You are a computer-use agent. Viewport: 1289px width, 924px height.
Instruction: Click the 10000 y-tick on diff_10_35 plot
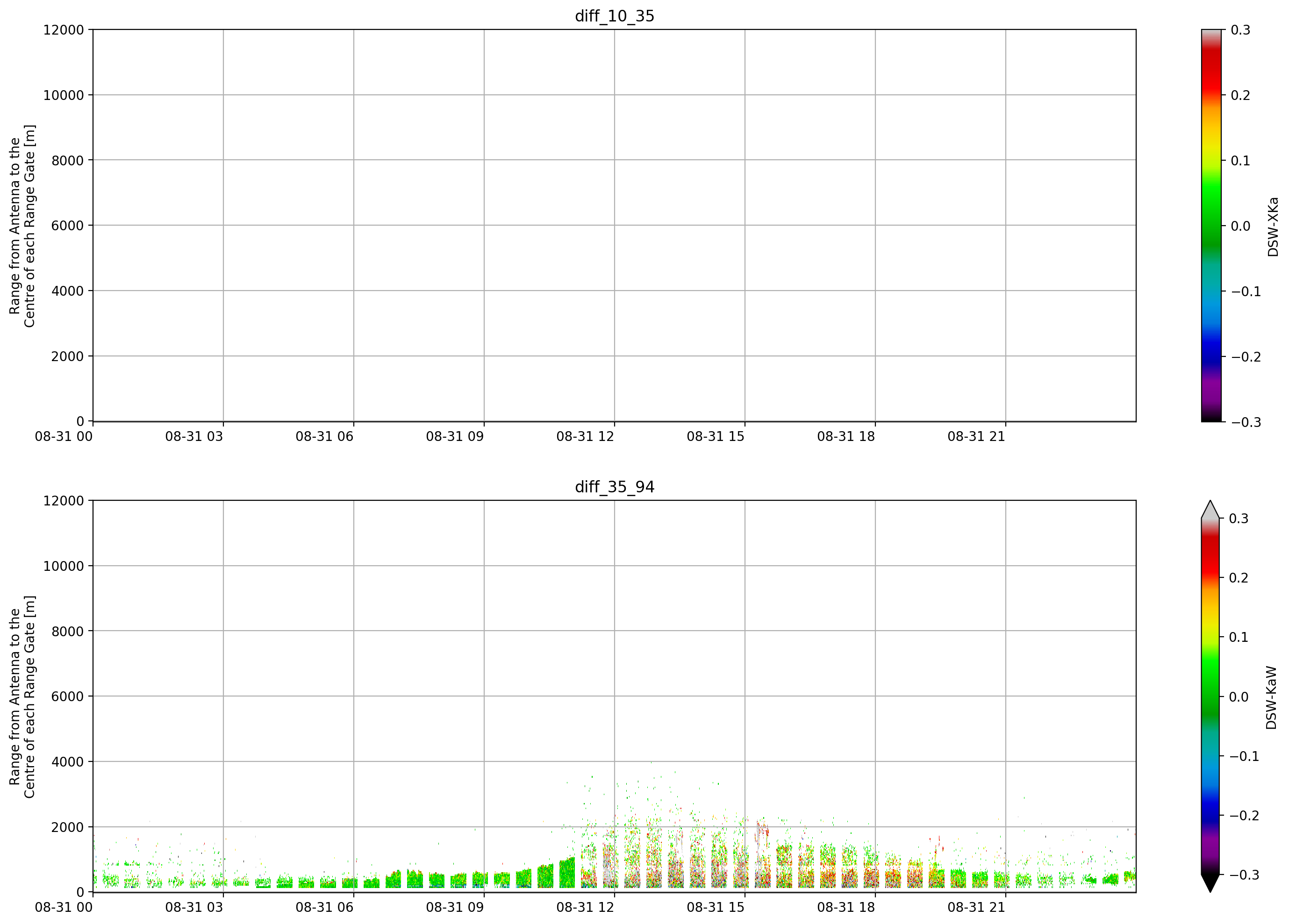click(64, 95)
